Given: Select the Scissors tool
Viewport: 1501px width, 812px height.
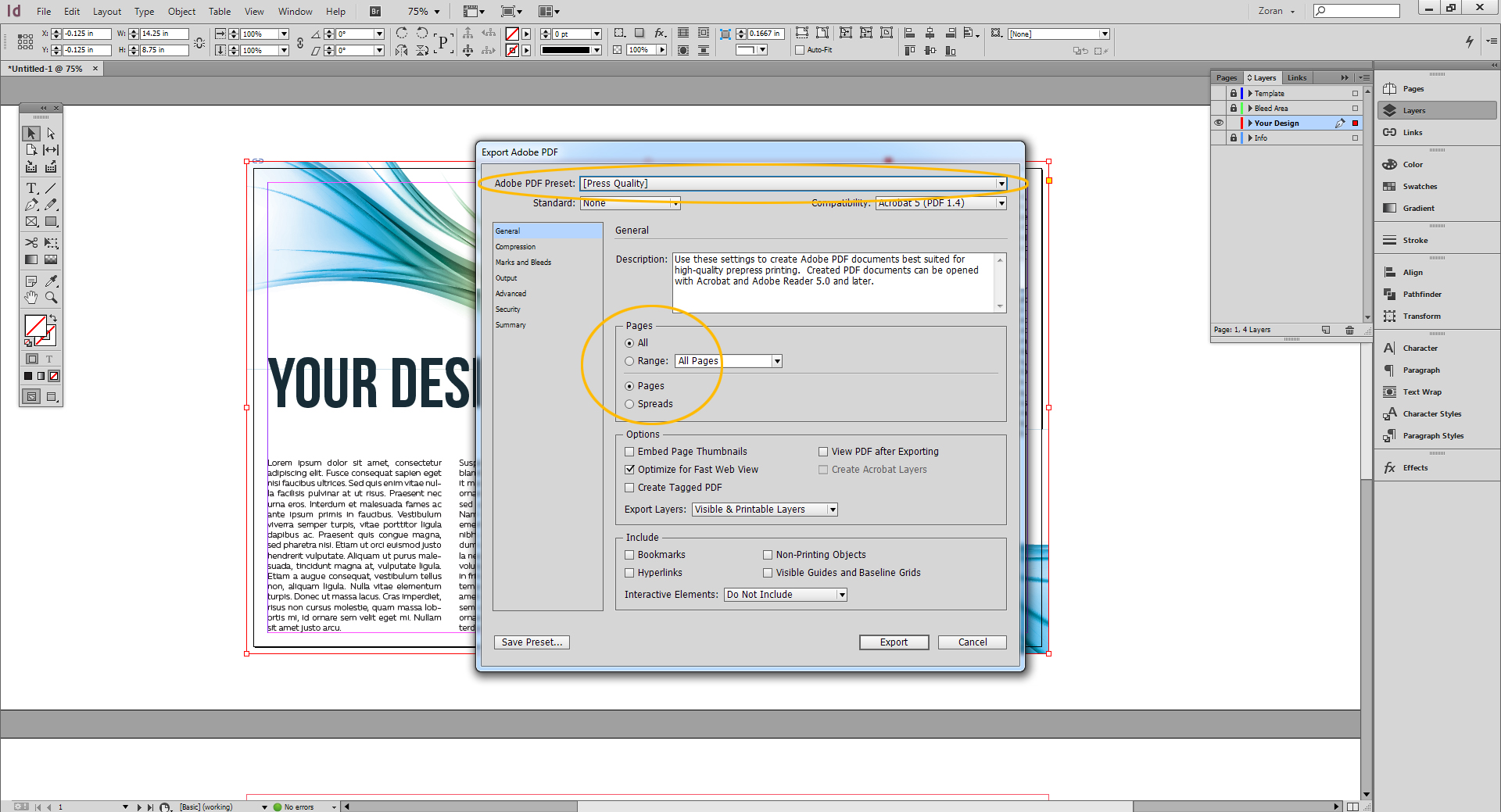Looking at the screenshot, I should (31, 242).
